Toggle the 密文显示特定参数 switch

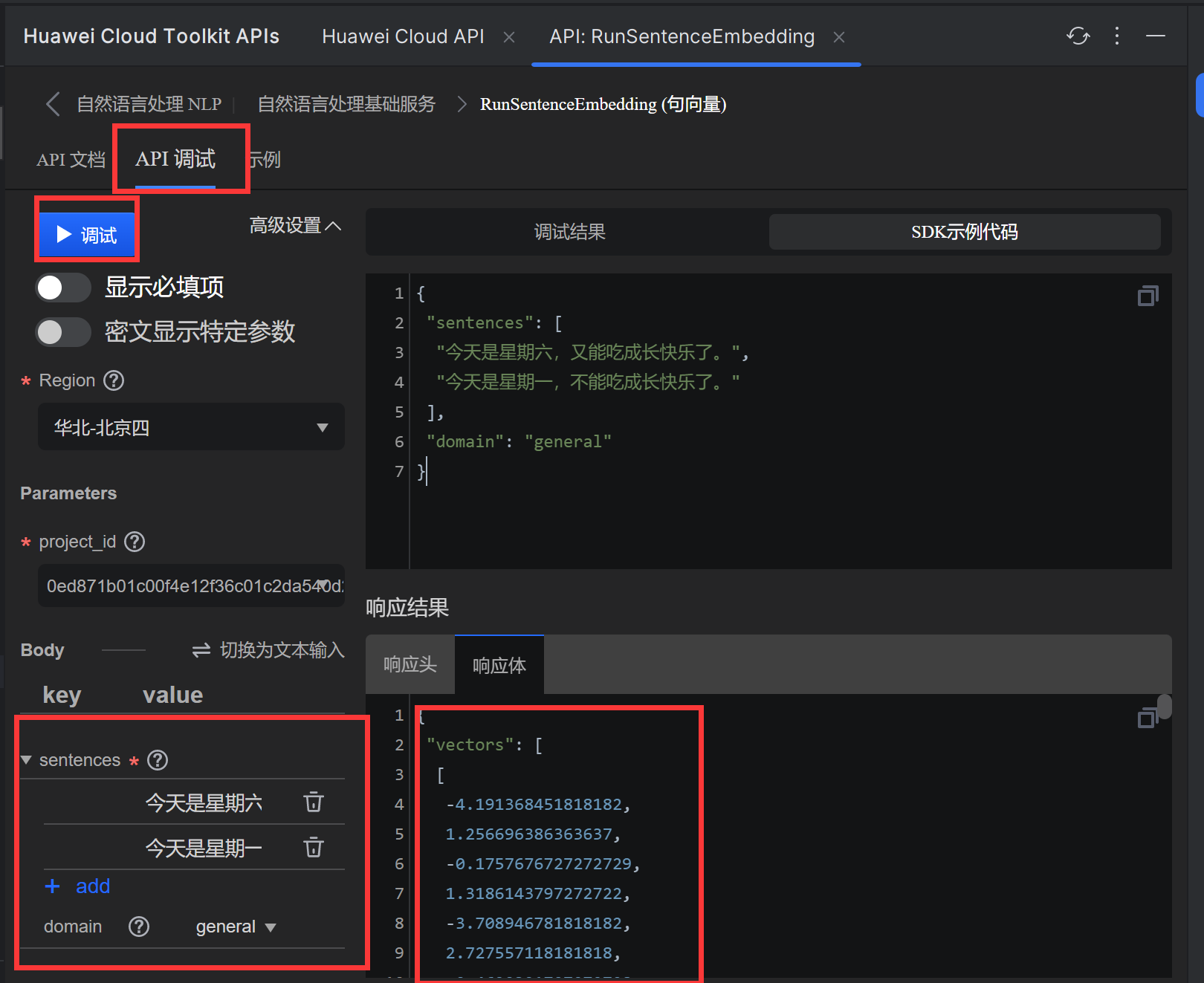[x=63, y=332]
